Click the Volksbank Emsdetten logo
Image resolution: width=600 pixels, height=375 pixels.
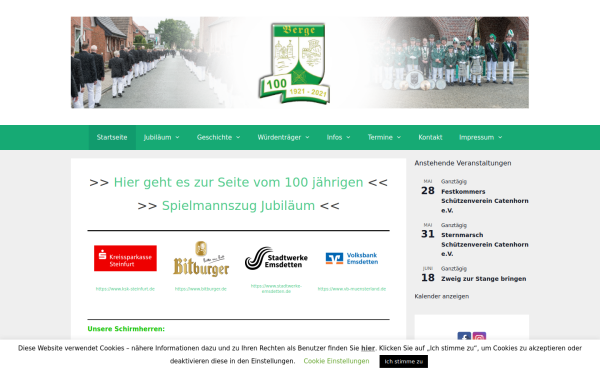coord(352,258)
